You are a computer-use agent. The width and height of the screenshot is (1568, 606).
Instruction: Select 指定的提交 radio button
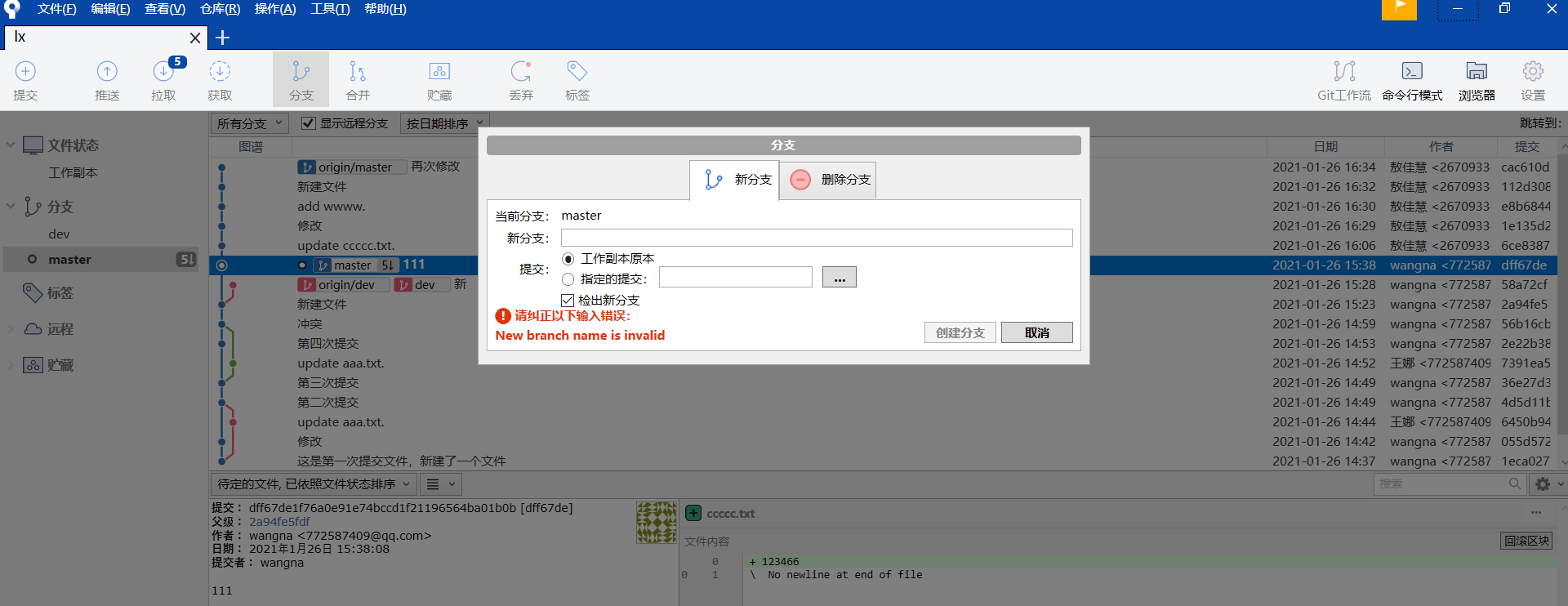[568, 279]
